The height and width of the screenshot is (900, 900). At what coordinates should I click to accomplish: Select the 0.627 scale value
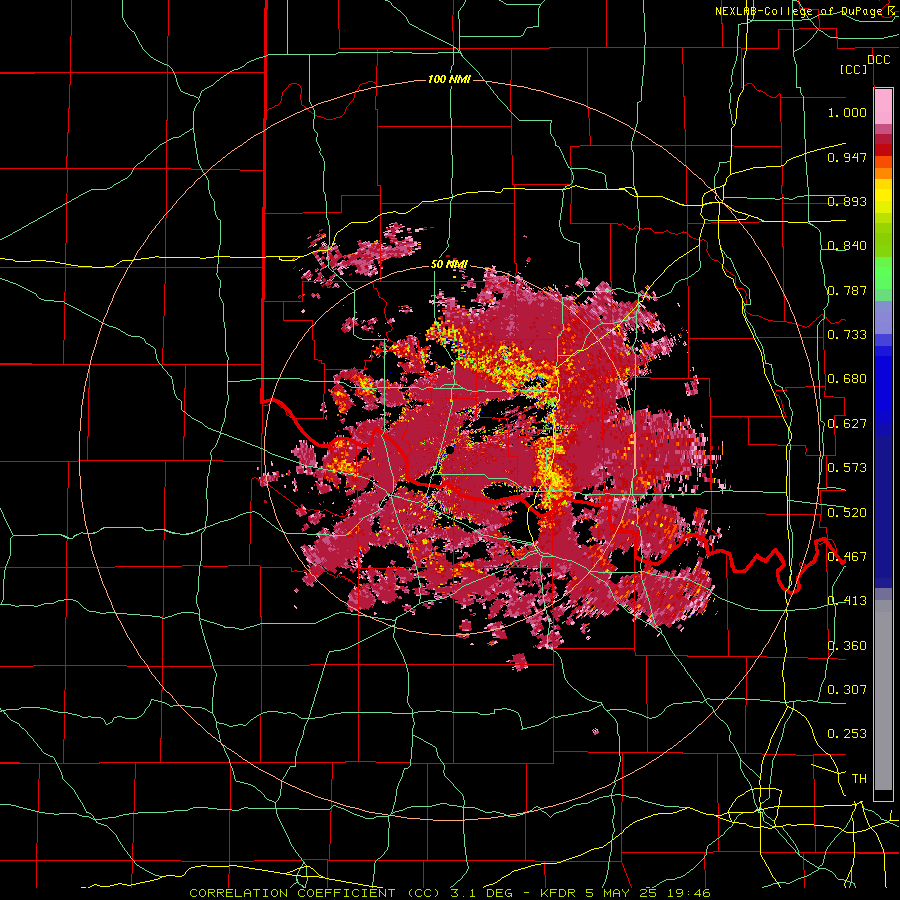(847, 424)
